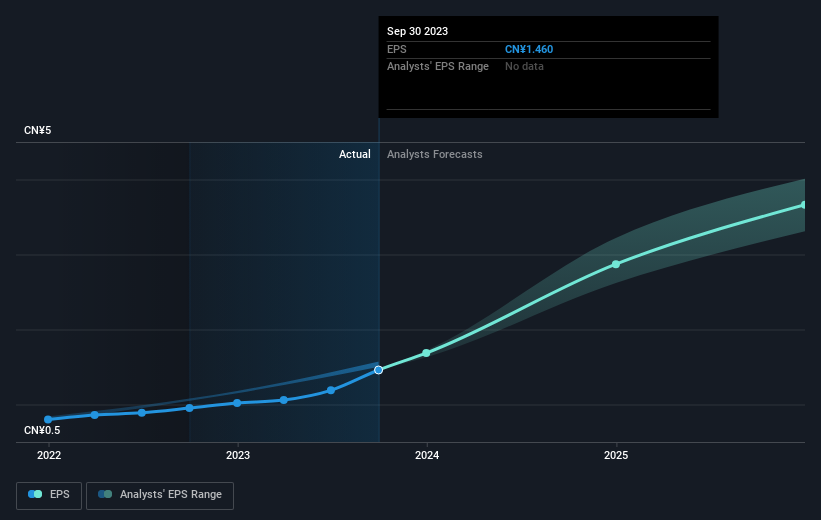Image resolution: width=821 pixels, height=520 pixels.
Task: Select the start-of-2022 EPS data point
Action: (x=48, y=419)
